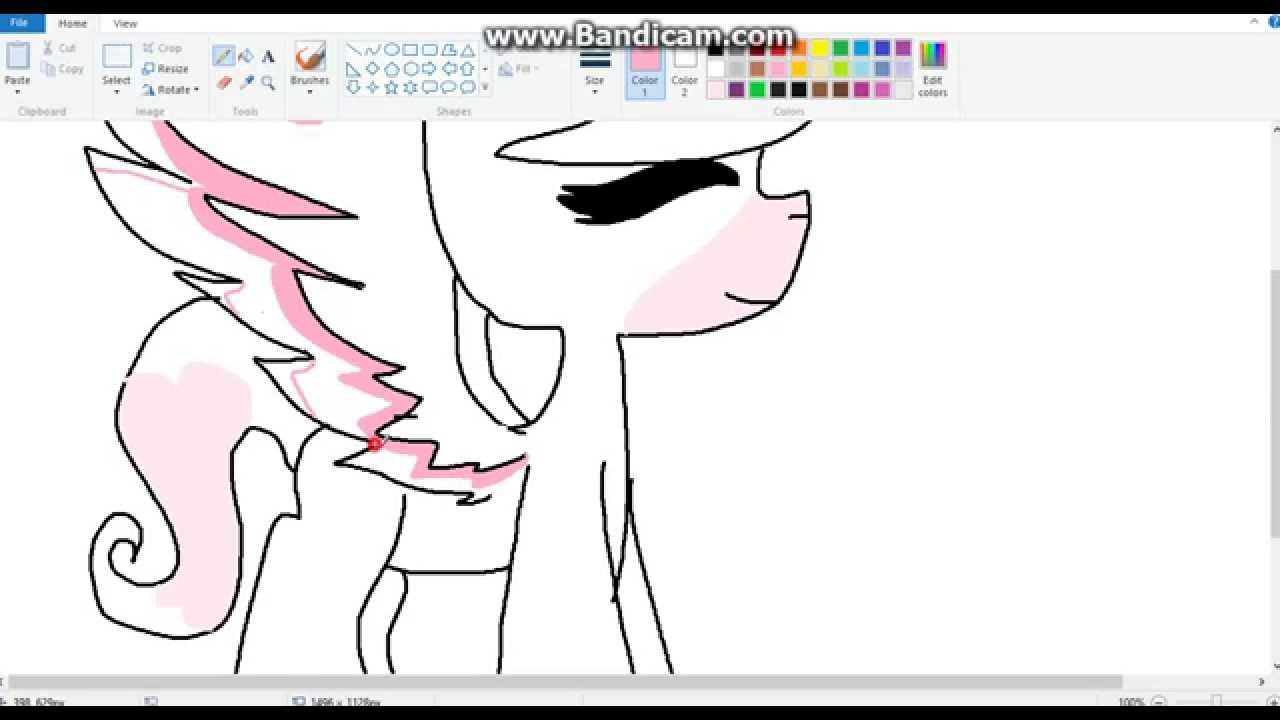Choose the Hexagon shape
The height and width of the screenshot is (720, 1280).
tap(411, 69)
